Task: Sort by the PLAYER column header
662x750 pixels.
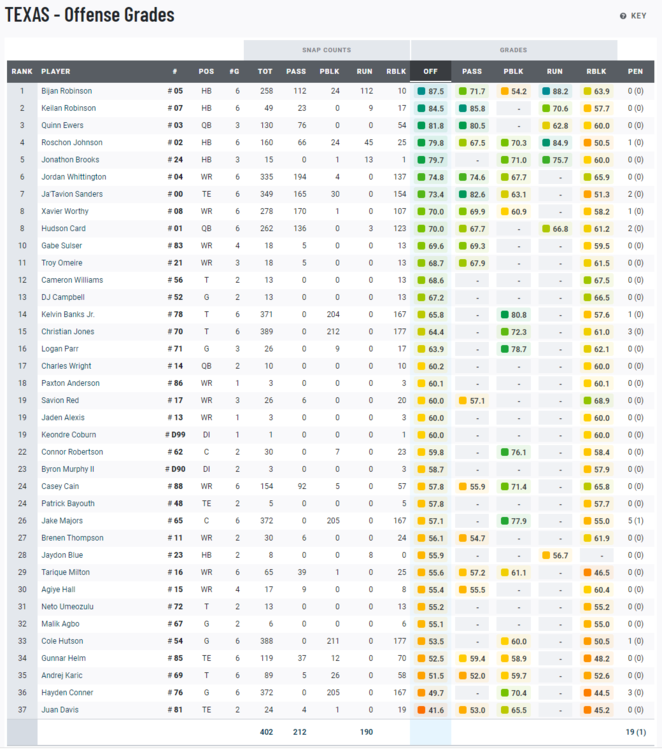Action: 56,72
